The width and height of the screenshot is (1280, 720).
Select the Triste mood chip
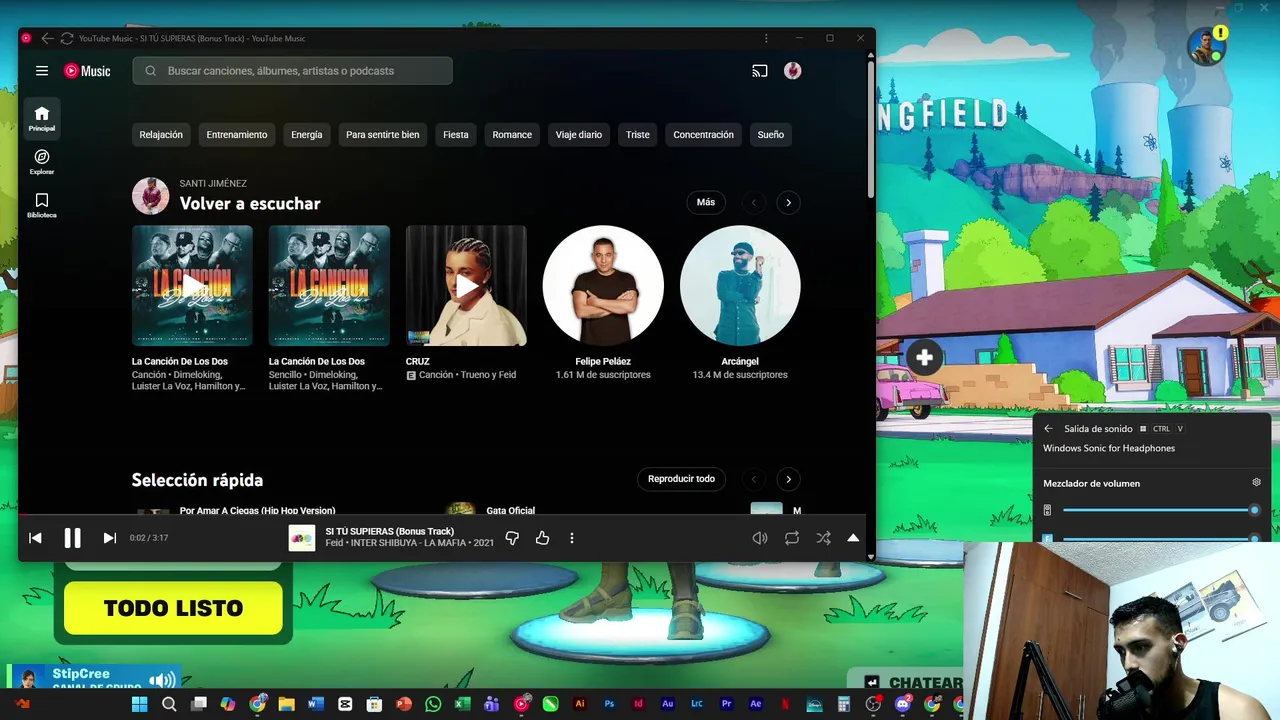(638, 134)
